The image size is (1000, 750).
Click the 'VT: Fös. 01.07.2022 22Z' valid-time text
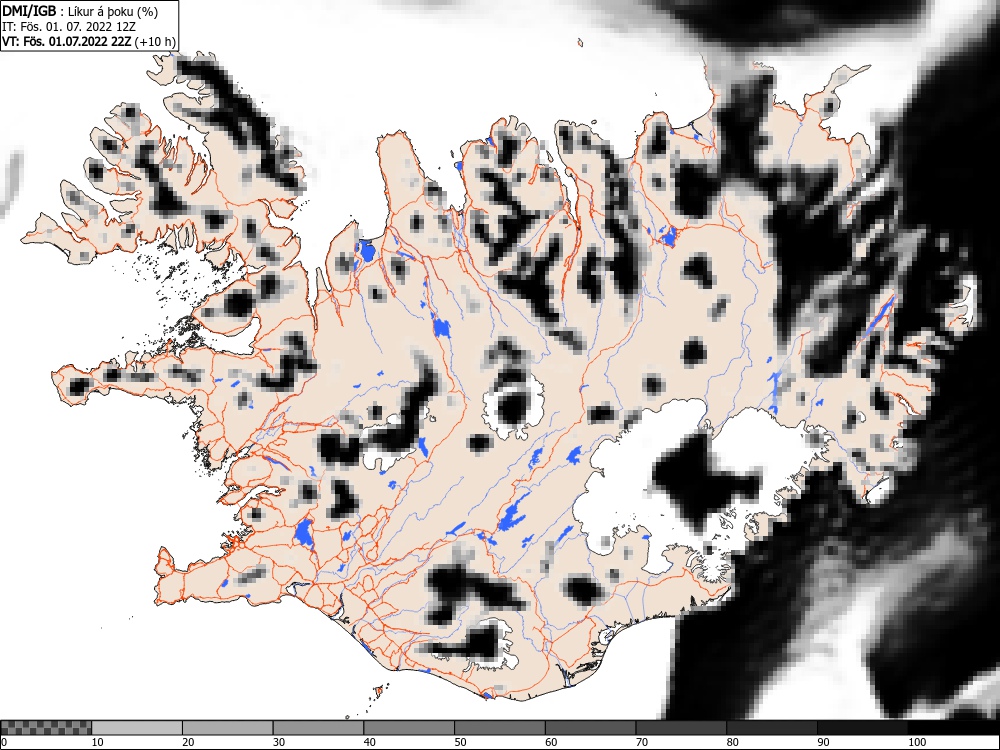tap(66, 42)
